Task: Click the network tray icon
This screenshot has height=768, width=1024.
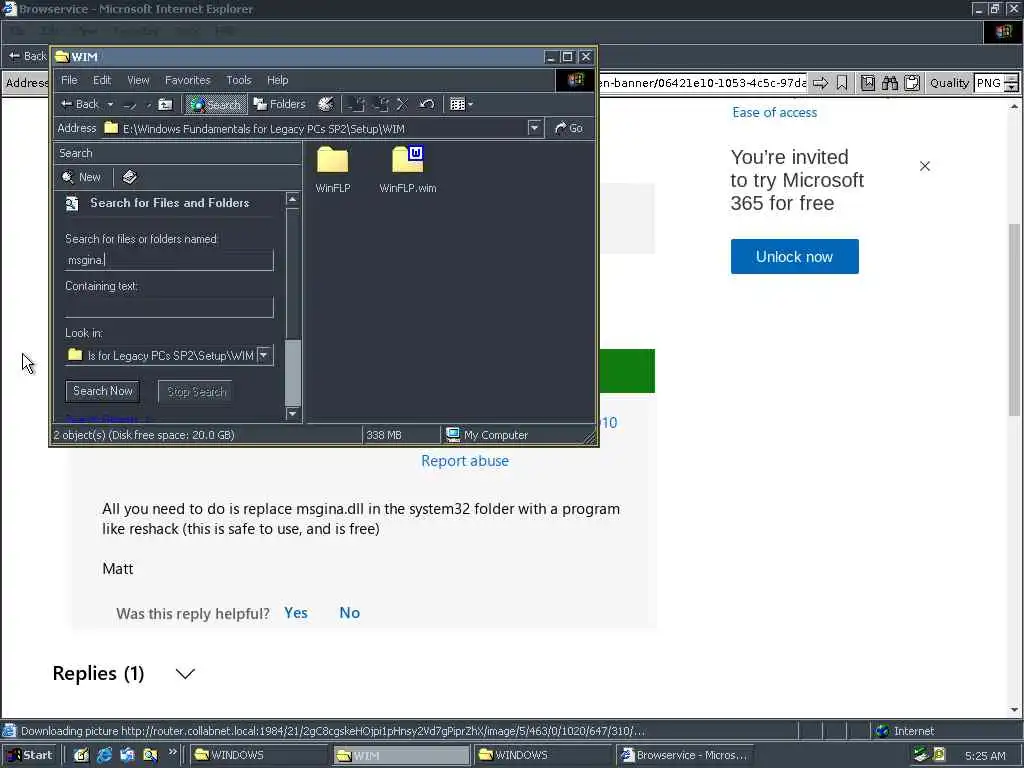Action: click(921, 755)
